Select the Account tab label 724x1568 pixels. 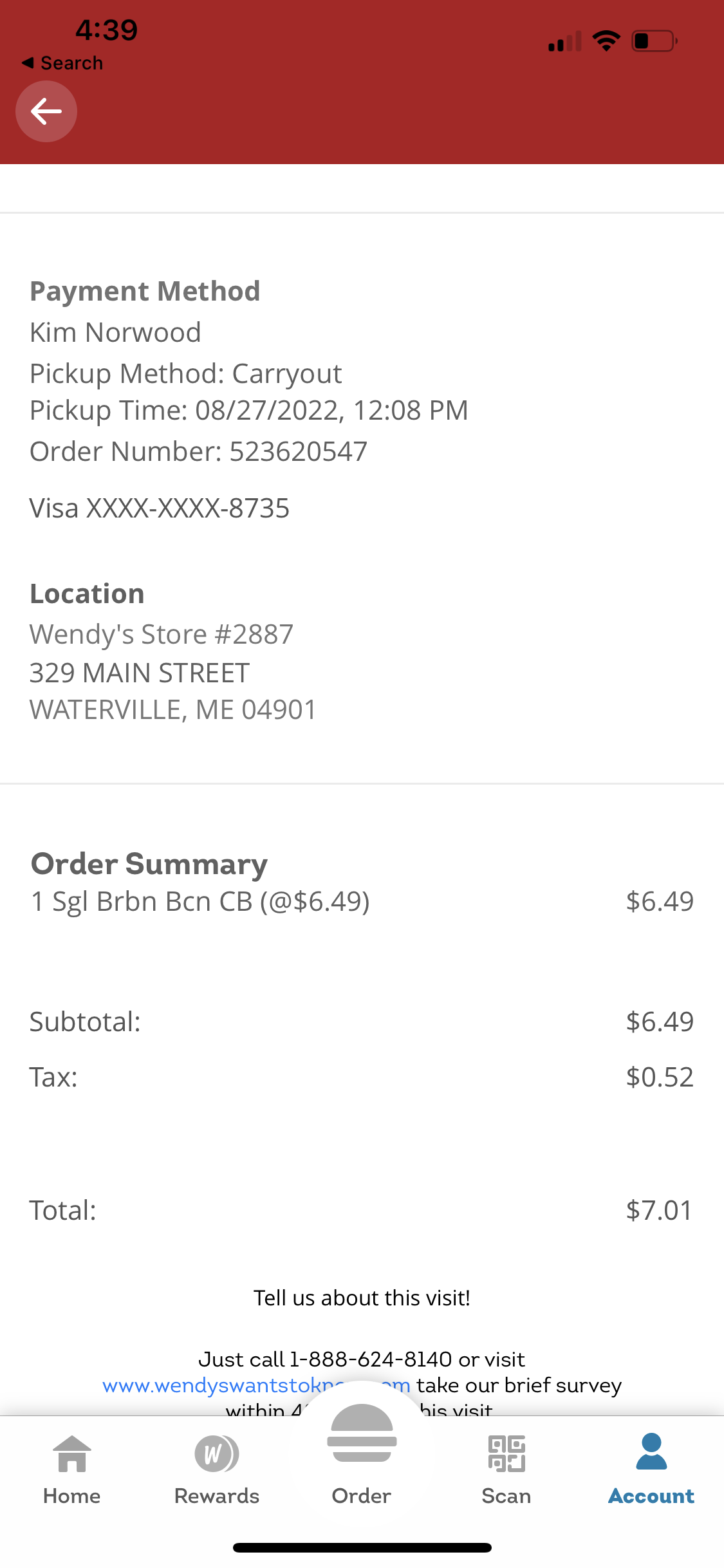pos(651,1496)
